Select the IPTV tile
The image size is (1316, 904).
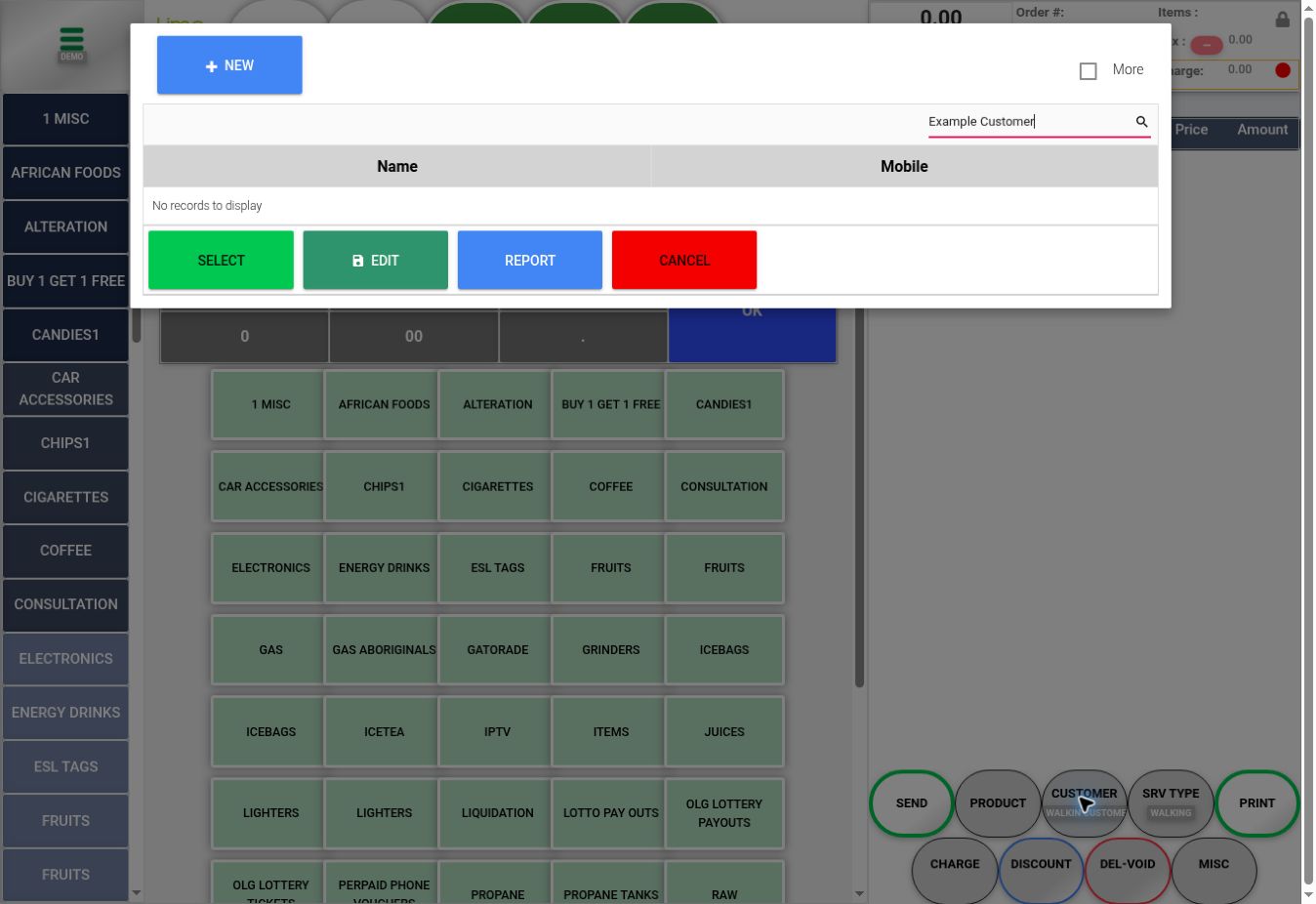498,732
